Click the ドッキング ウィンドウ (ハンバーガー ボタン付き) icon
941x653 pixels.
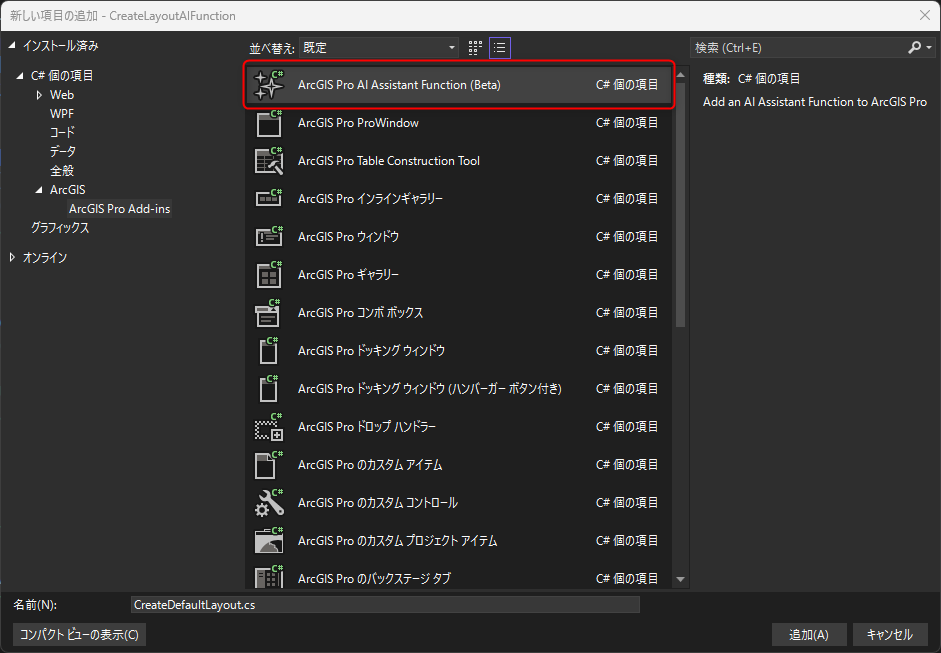268,388
